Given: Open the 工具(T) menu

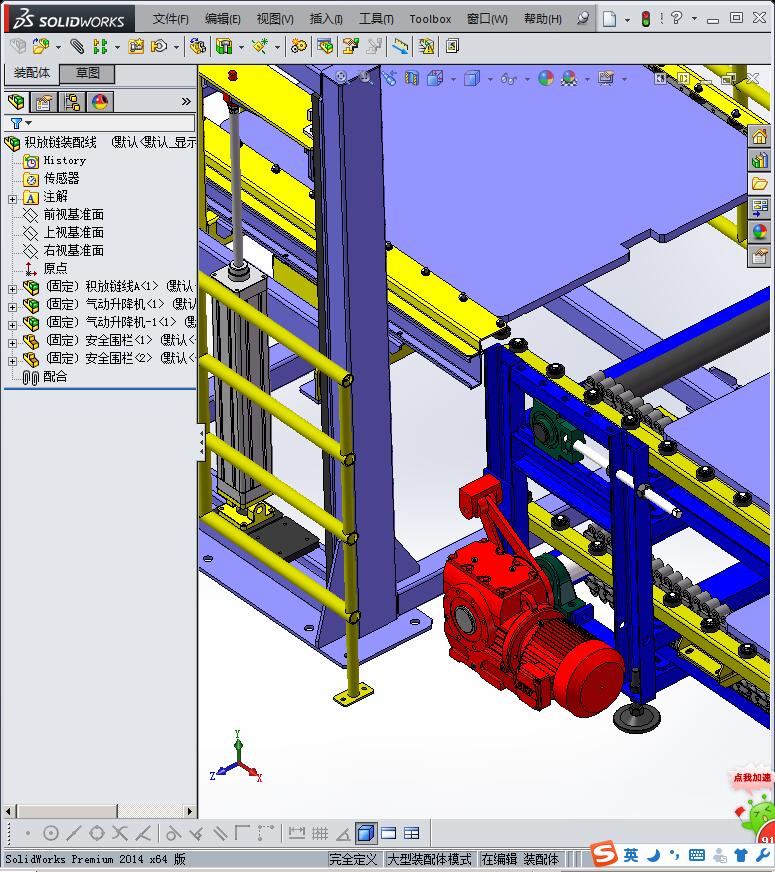Looking at the screenshot, I should (376, 19).
